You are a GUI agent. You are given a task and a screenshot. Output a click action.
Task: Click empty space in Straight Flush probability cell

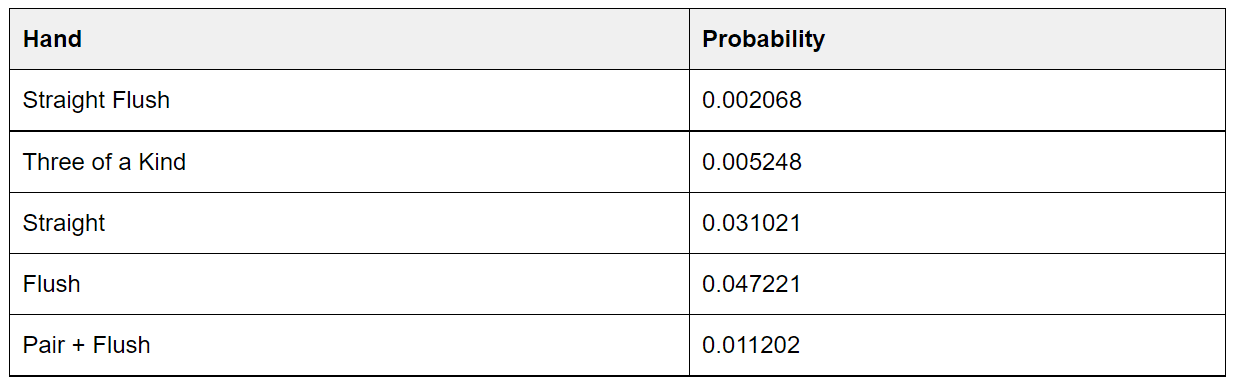click(x=1010, y=100)
